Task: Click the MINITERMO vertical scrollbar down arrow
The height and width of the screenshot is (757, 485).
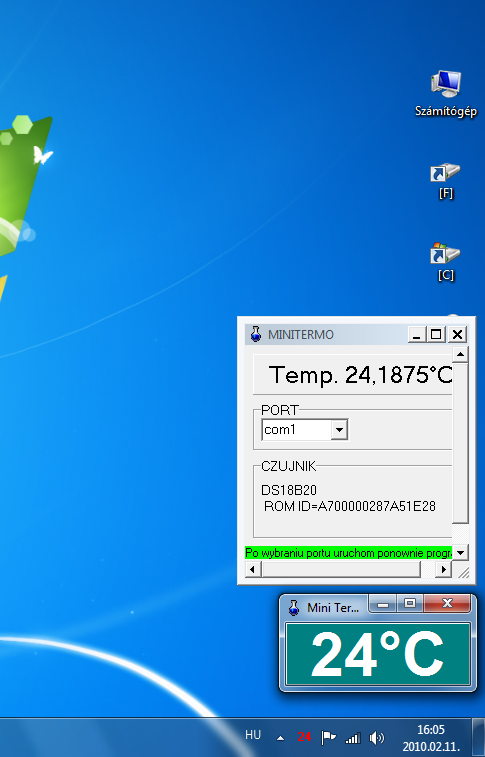Action: pos(460,552)
